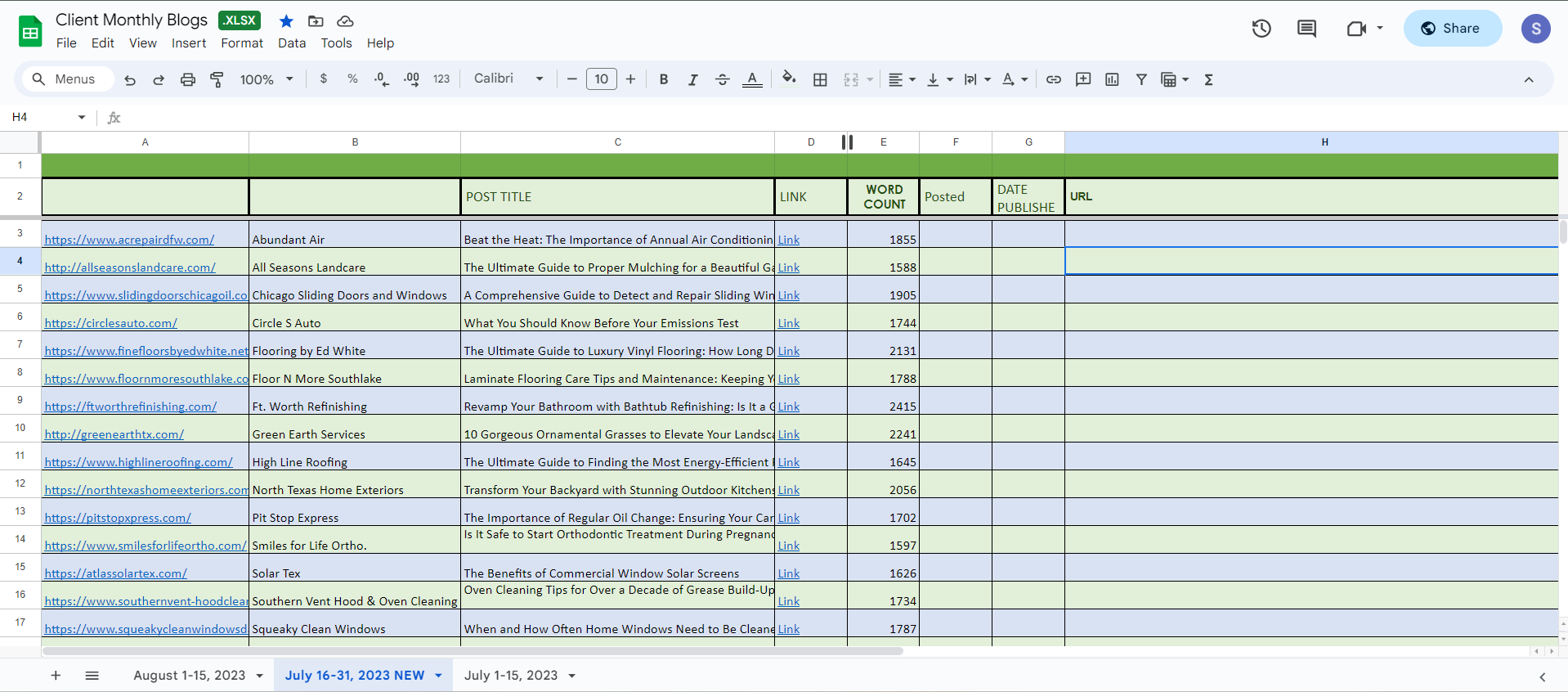1568x692 pixels.
Task: Open version history clock icon
Action: tap(1261, 29)
